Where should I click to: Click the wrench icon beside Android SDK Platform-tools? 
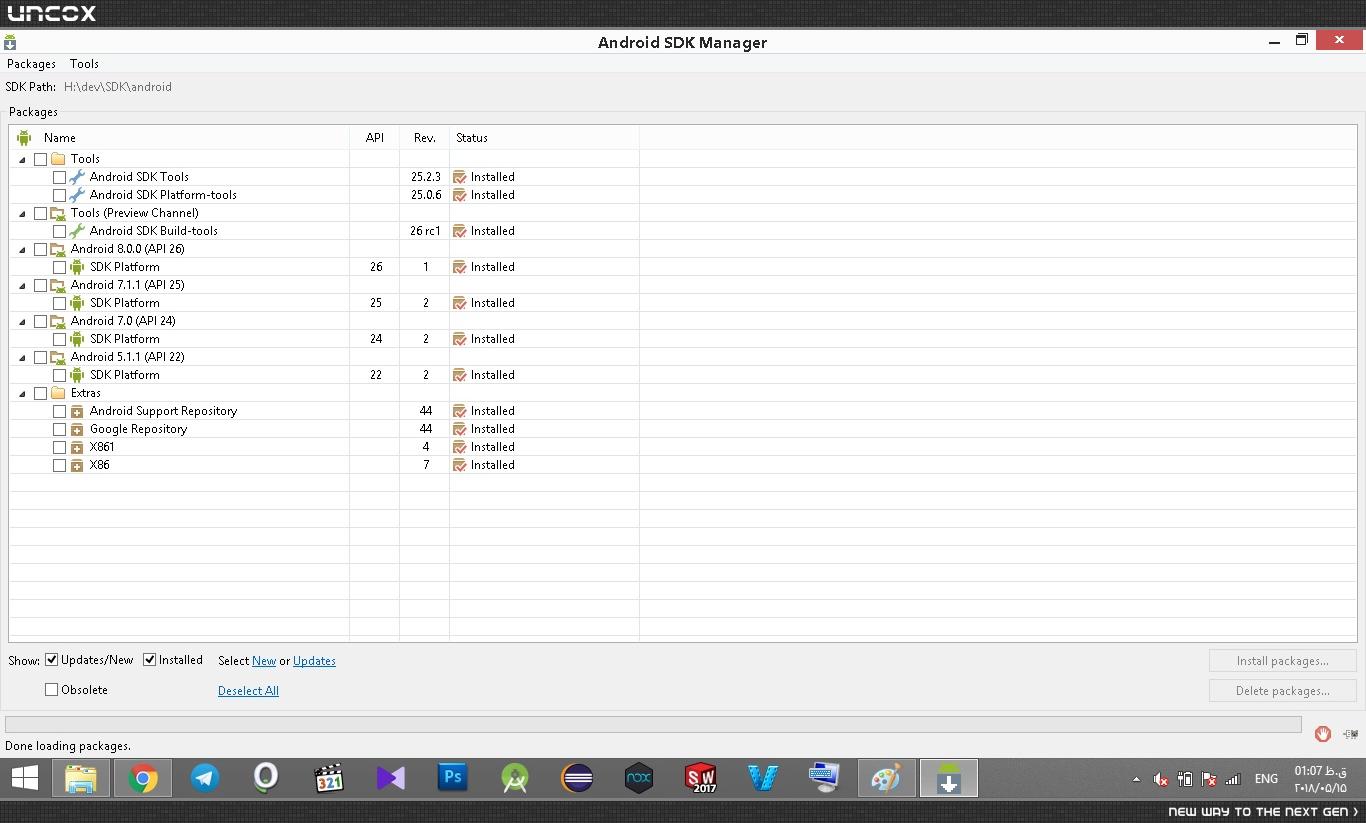pyautogui.click(x=77, y=195)
